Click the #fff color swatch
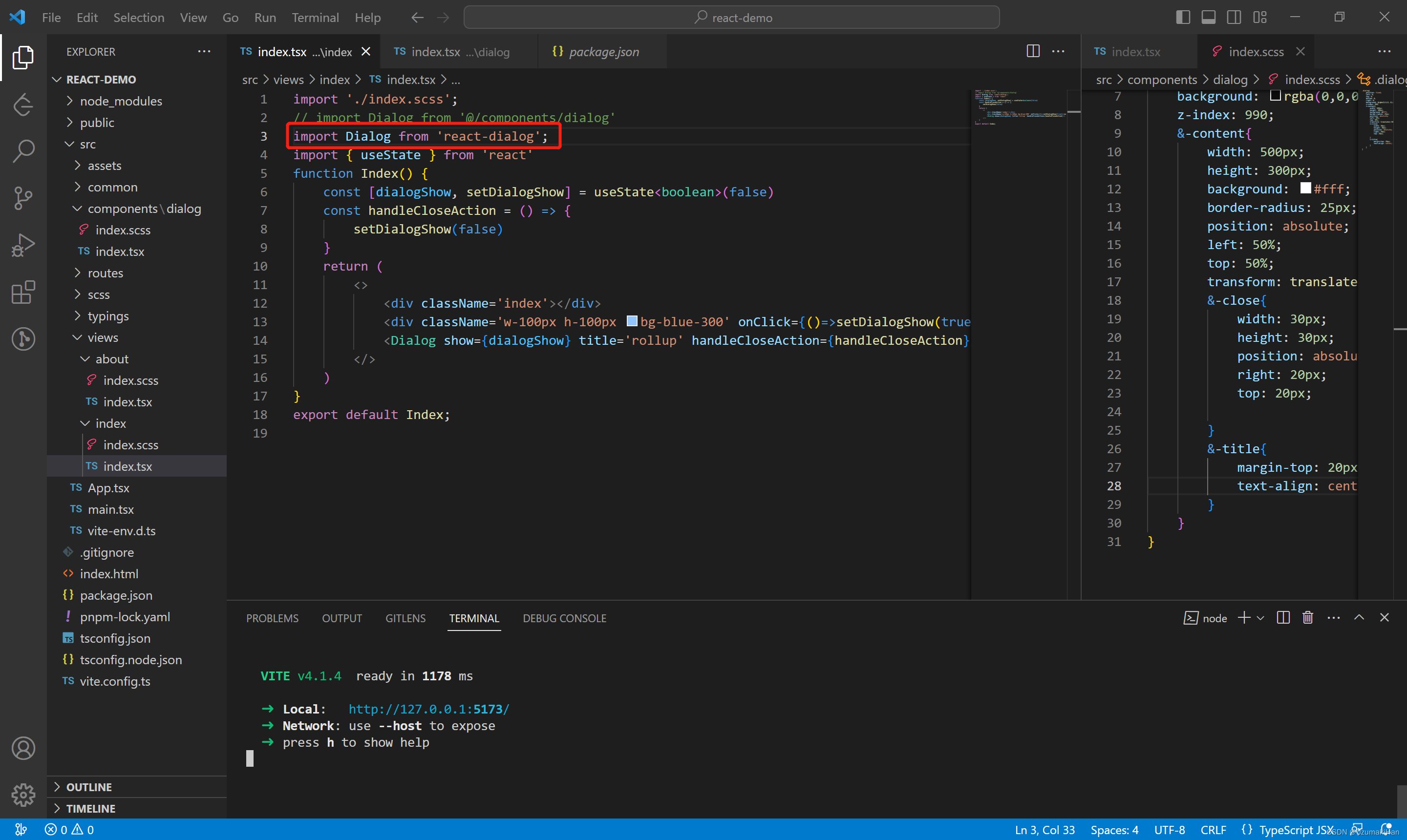 (x=1305, y=188)
